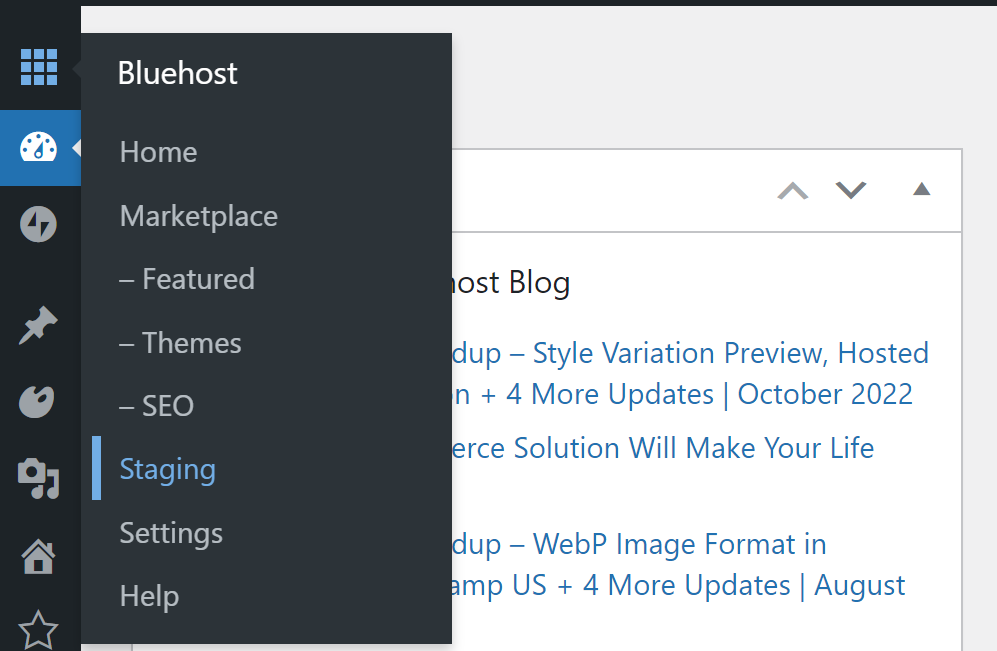This screenshot has width=997, height=651.
Task: Move the widget up using the up chevron
Action: [792, 190]
